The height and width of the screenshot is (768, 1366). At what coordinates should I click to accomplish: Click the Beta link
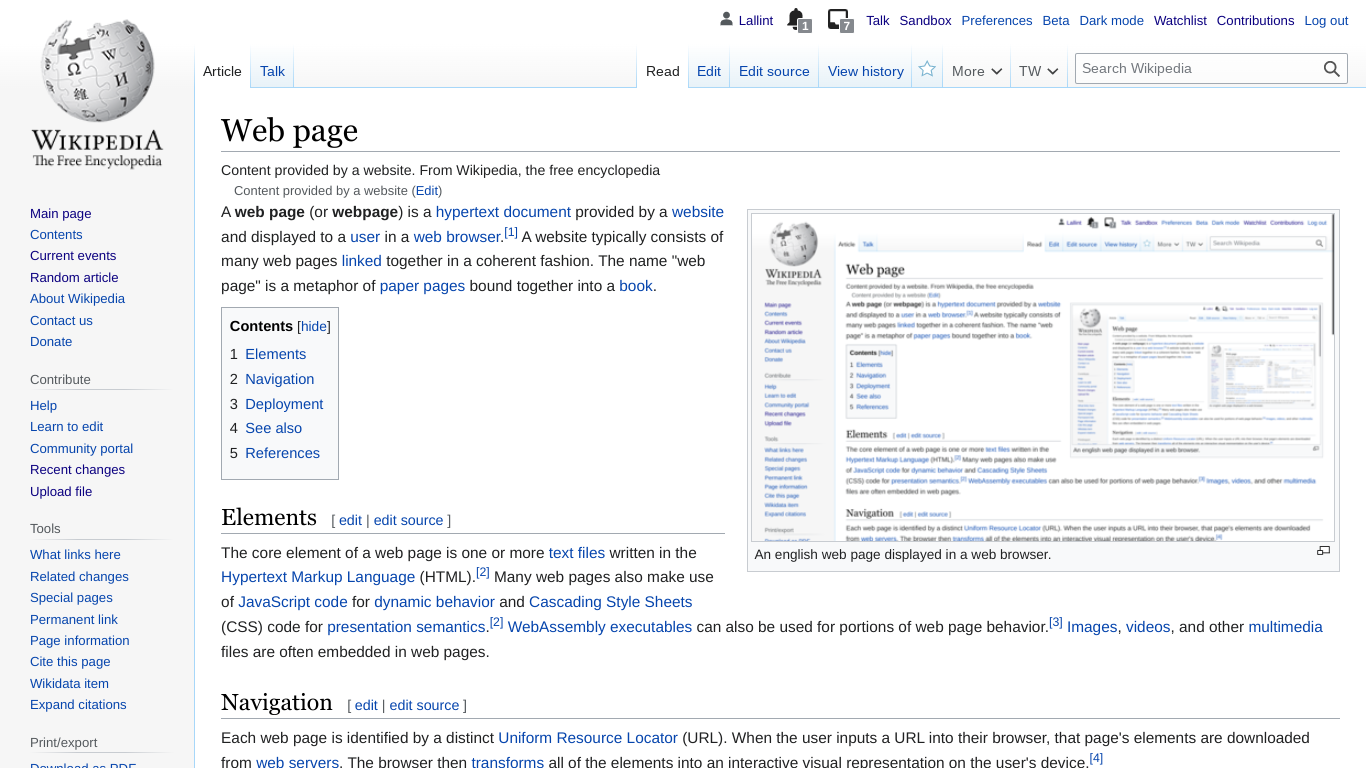click(x=1056, y=20)
